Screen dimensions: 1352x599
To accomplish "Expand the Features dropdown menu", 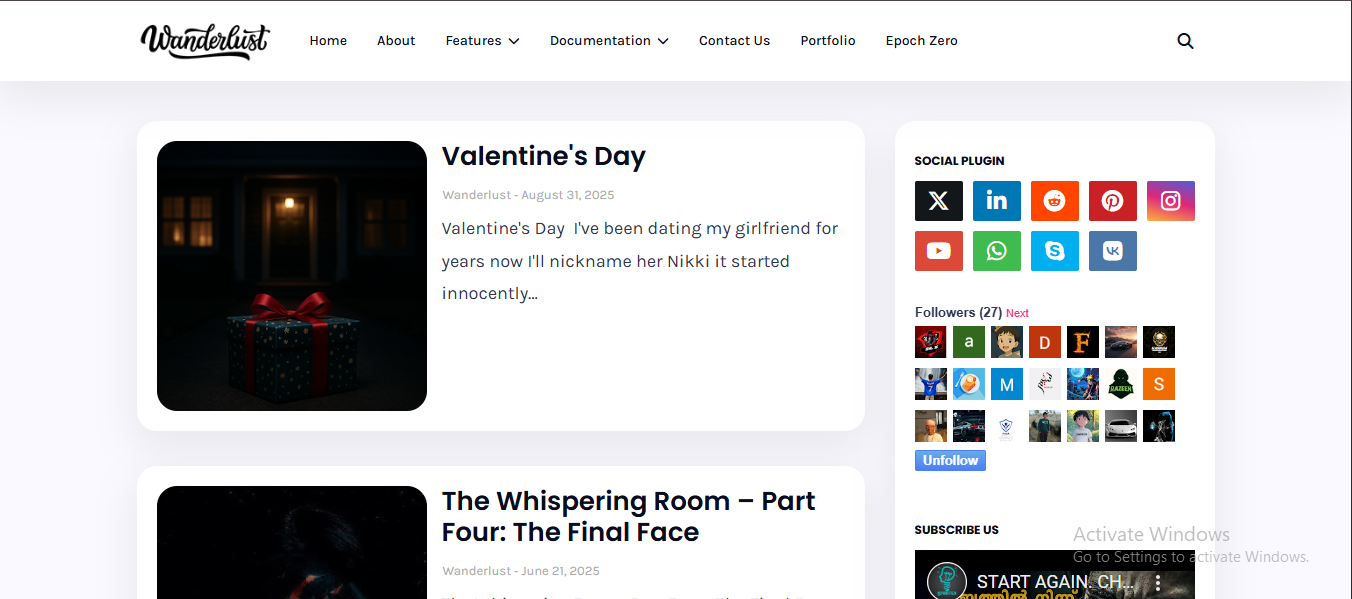I will point(482,41).
